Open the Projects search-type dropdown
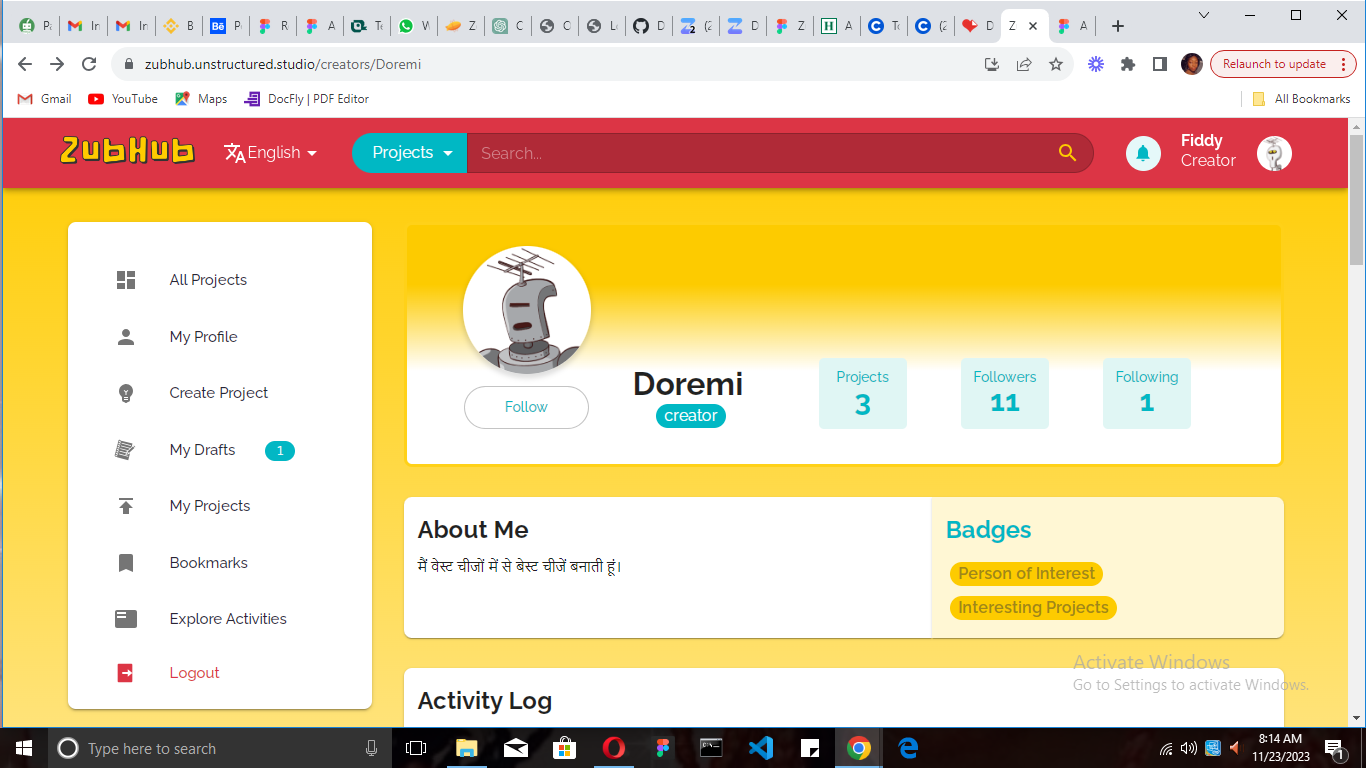The height and width of the screenshot is (768, 1366). click(x=410, y=153)
